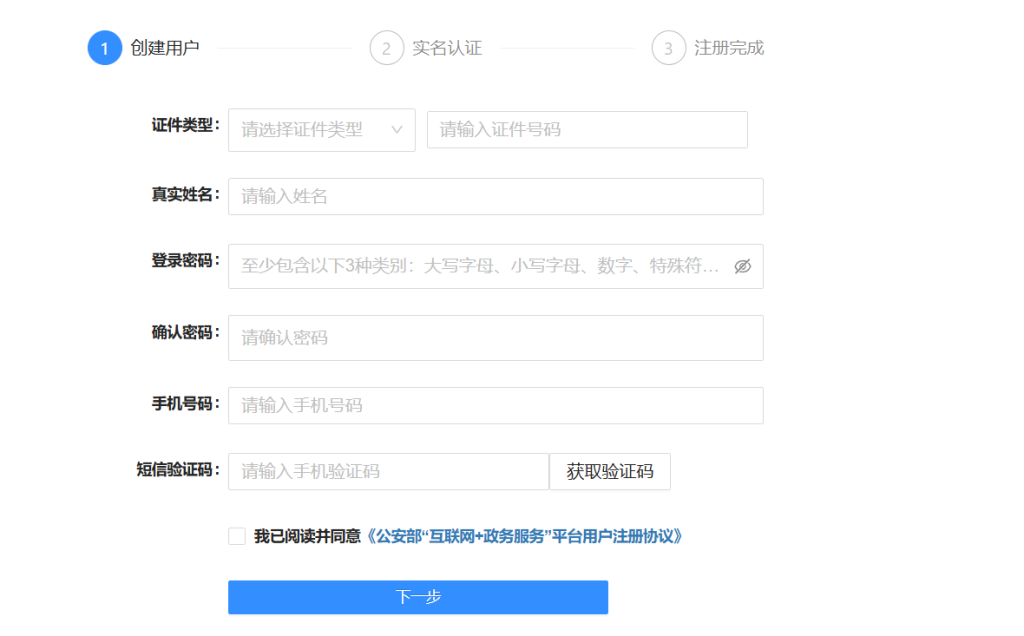Image resolution: width=1024 pixels, height=636 pixels.
Task: Click the 请输入姓名 real name field
Action: click(x=495, y=197)
